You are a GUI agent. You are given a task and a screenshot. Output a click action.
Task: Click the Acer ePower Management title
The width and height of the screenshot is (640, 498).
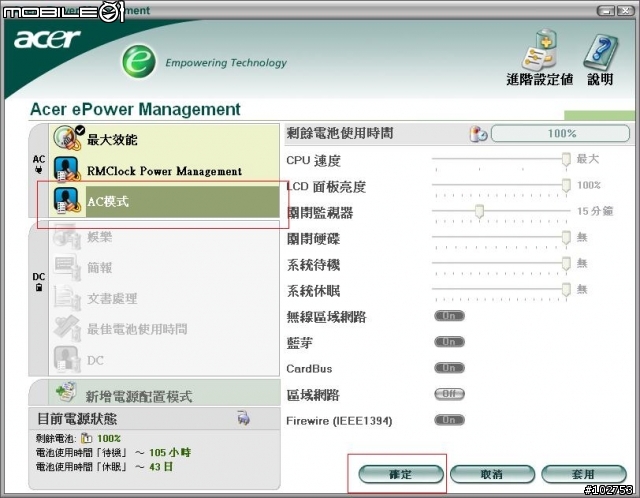pos(135,109)
